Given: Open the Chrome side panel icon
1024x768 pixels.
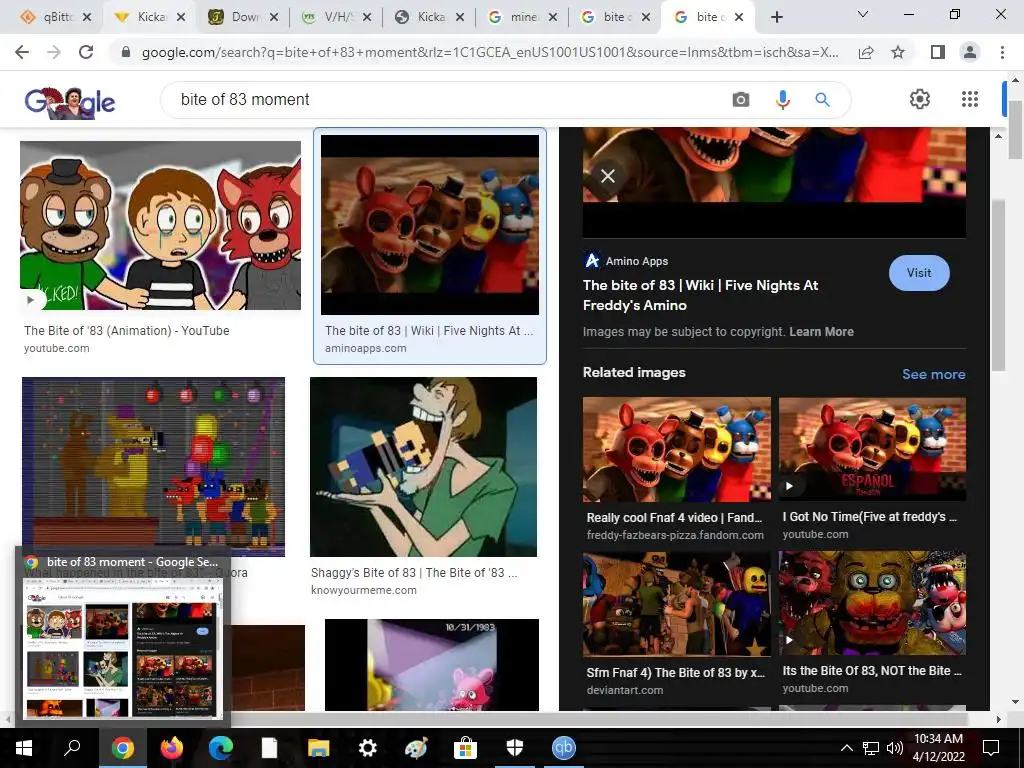Looking at the screenshot, I should click(x=937, y=52).
